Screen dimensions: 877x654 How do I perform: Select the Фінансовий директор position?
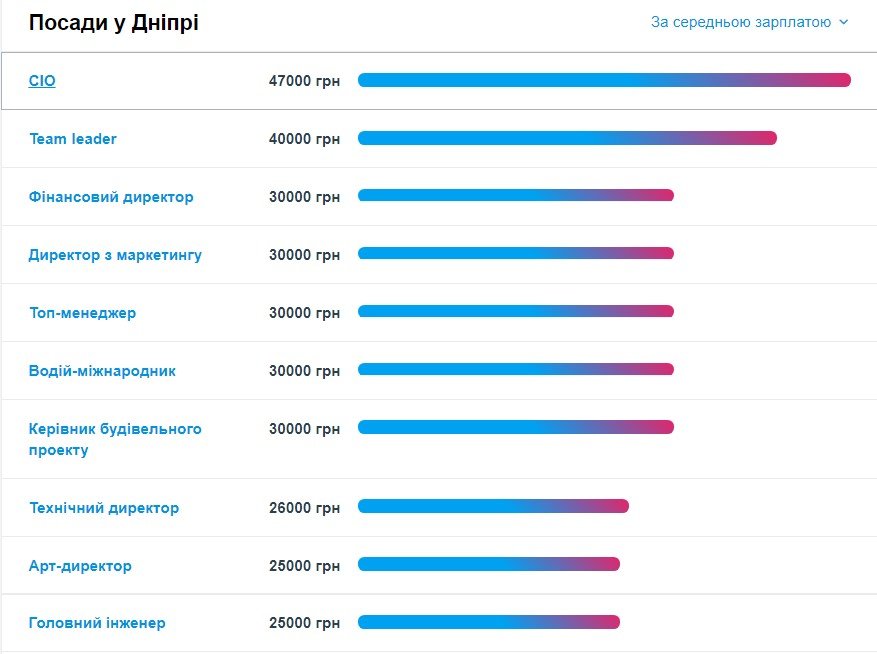tap(111, 197)
